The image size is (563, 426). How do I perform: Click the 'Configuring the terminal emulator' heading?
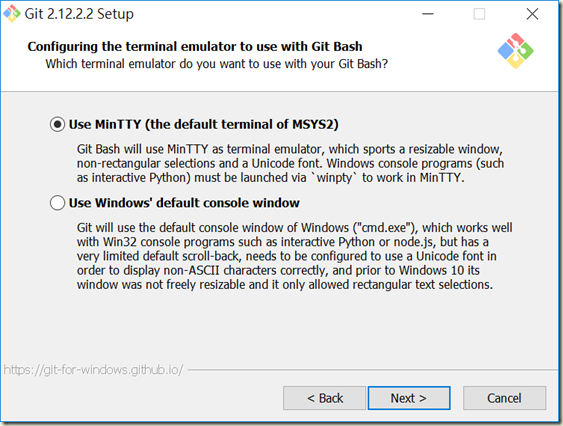point(195,46)
